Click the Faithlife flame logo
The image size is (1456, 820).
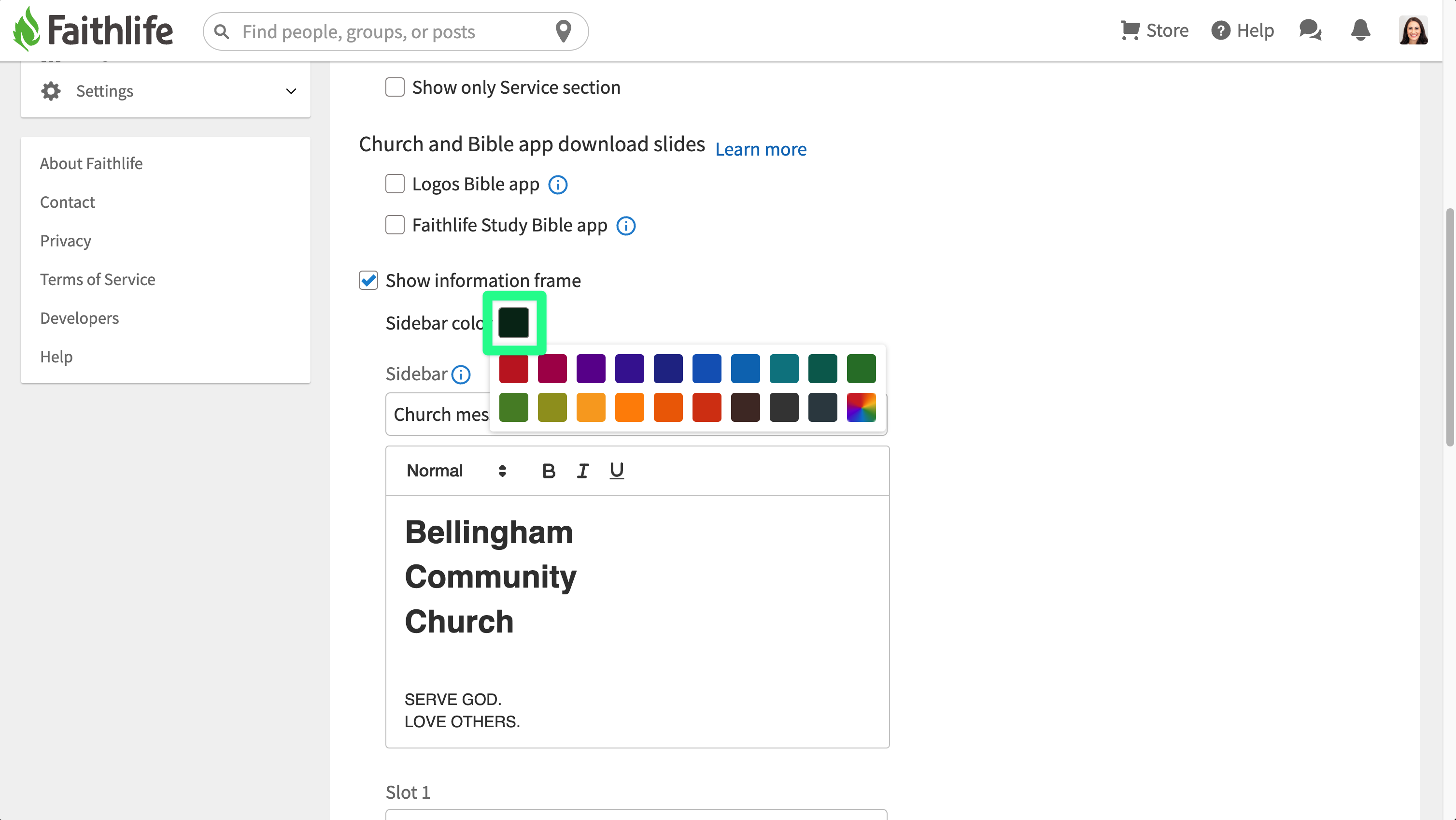(x=27, y=29)
